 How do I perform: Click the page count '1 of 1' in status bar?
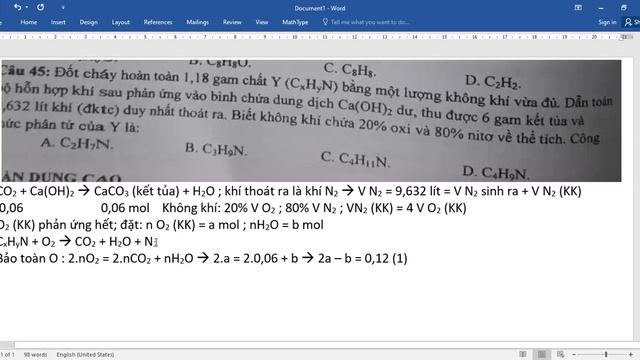tap(7, 355)
